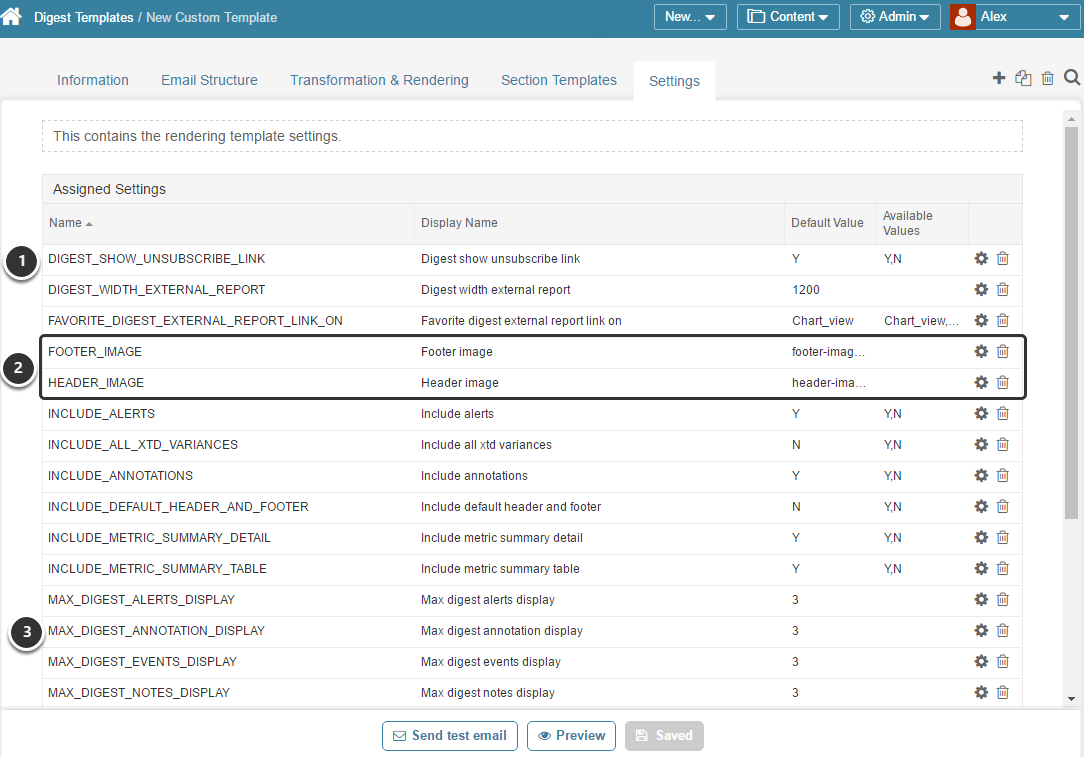Click the search magnifier icon
The image size is (1084, 757).
click(x=1072, y=78)
